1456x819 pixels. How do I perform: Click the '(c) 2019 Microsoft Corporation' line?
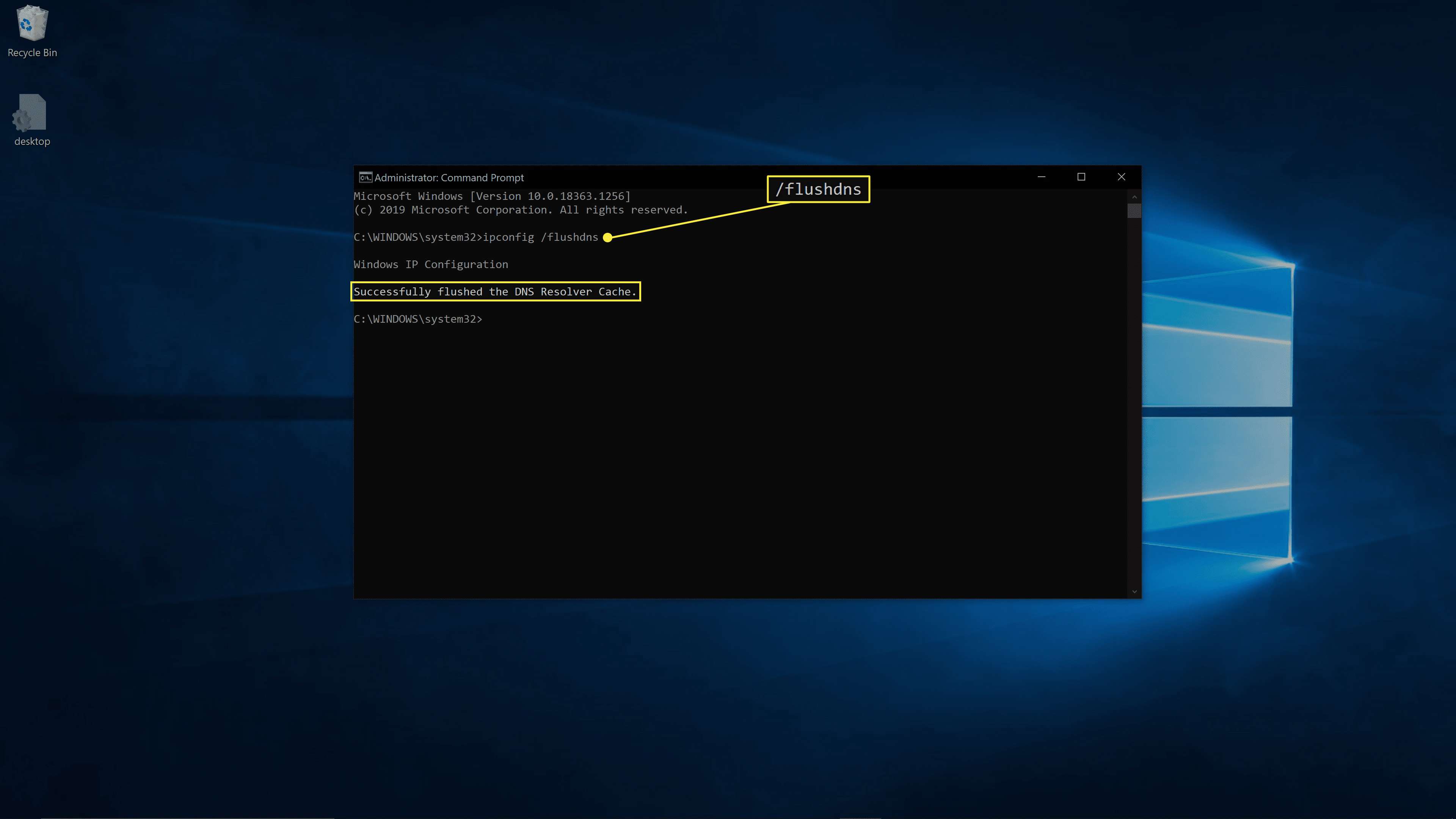click(521, 210)
